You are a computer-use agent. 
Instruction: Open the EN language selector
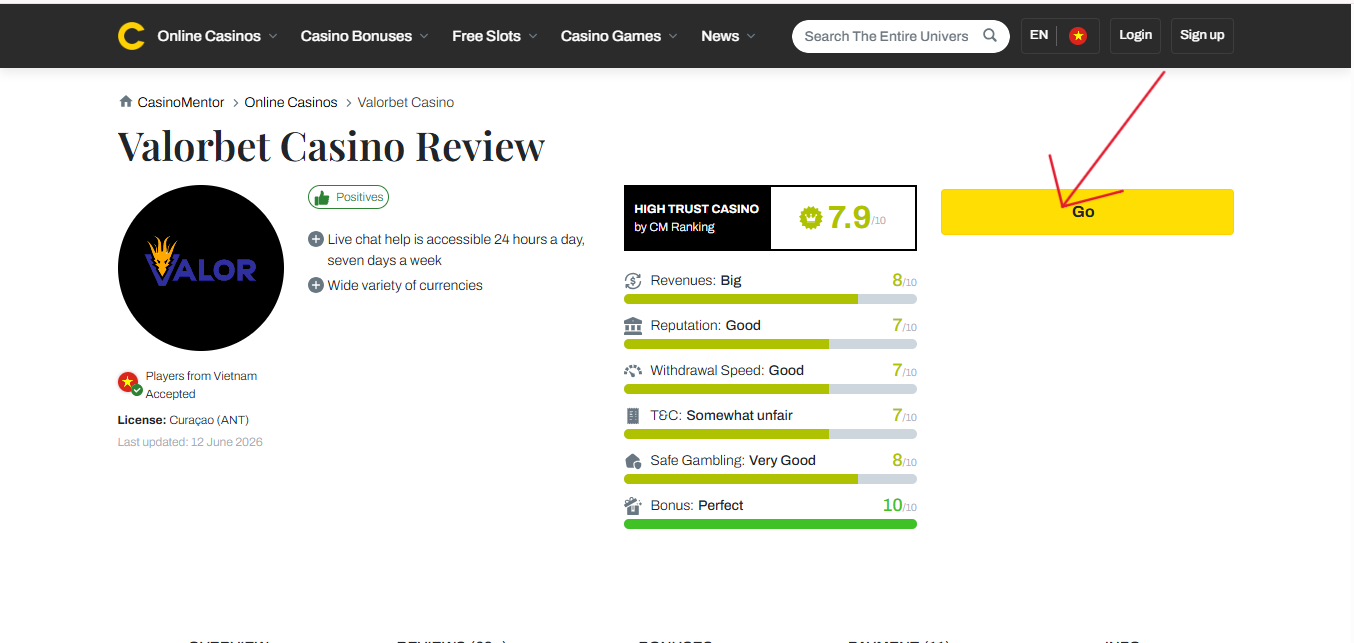point(1039,35)
